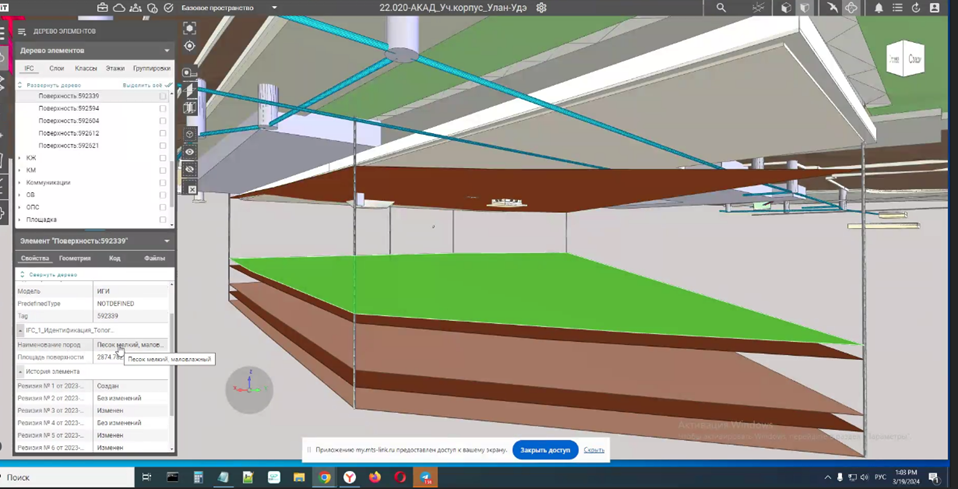
Task: Expand the КМ tree node
Action: coord(20,170)
